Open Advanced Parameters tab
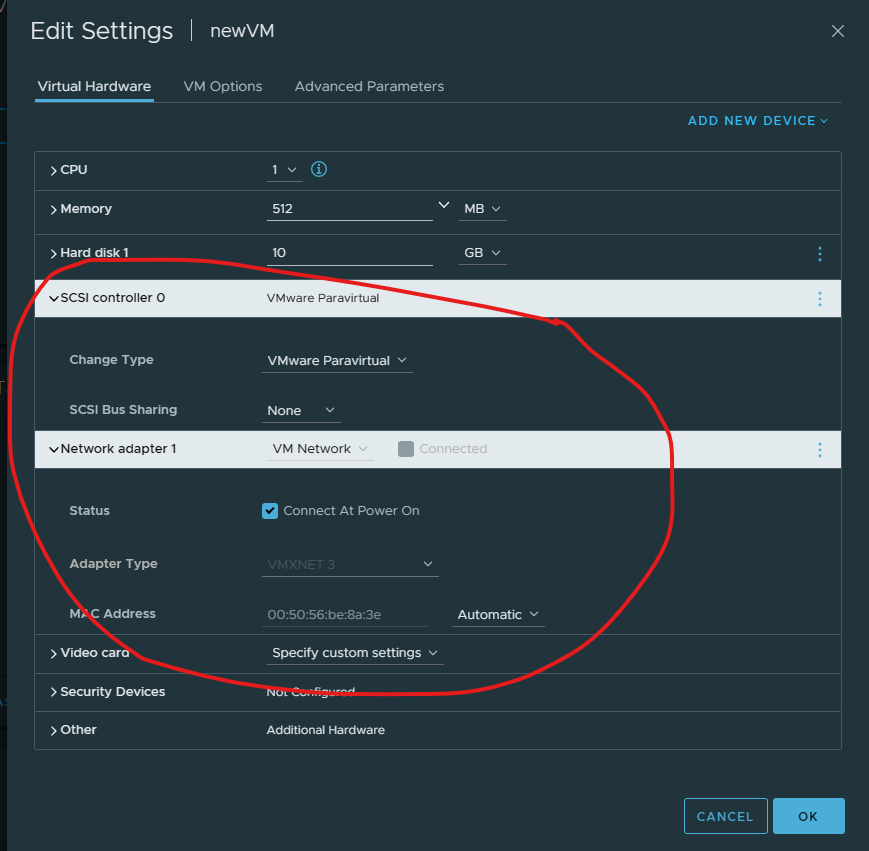 pyautogui.click(x=369, y=86)
